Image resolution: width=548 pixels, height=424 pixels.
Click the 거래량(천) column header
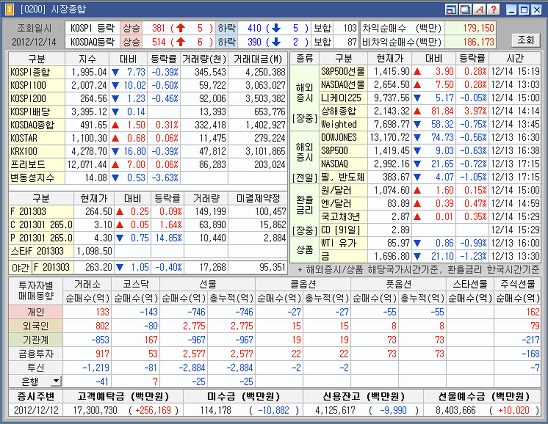point(204,59)
